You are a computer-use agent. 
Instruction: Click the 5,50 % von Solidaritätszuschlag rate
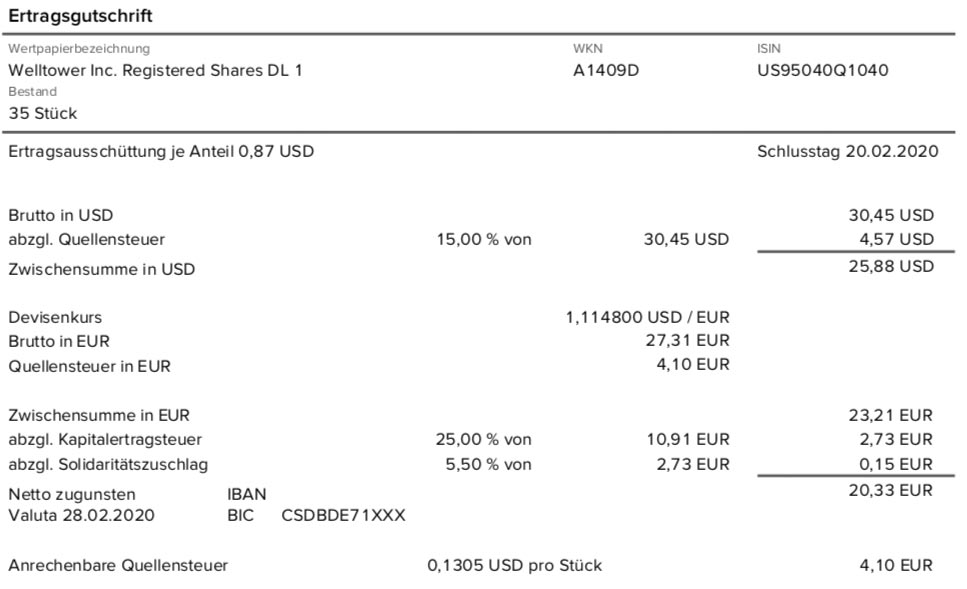pos(488,464)
